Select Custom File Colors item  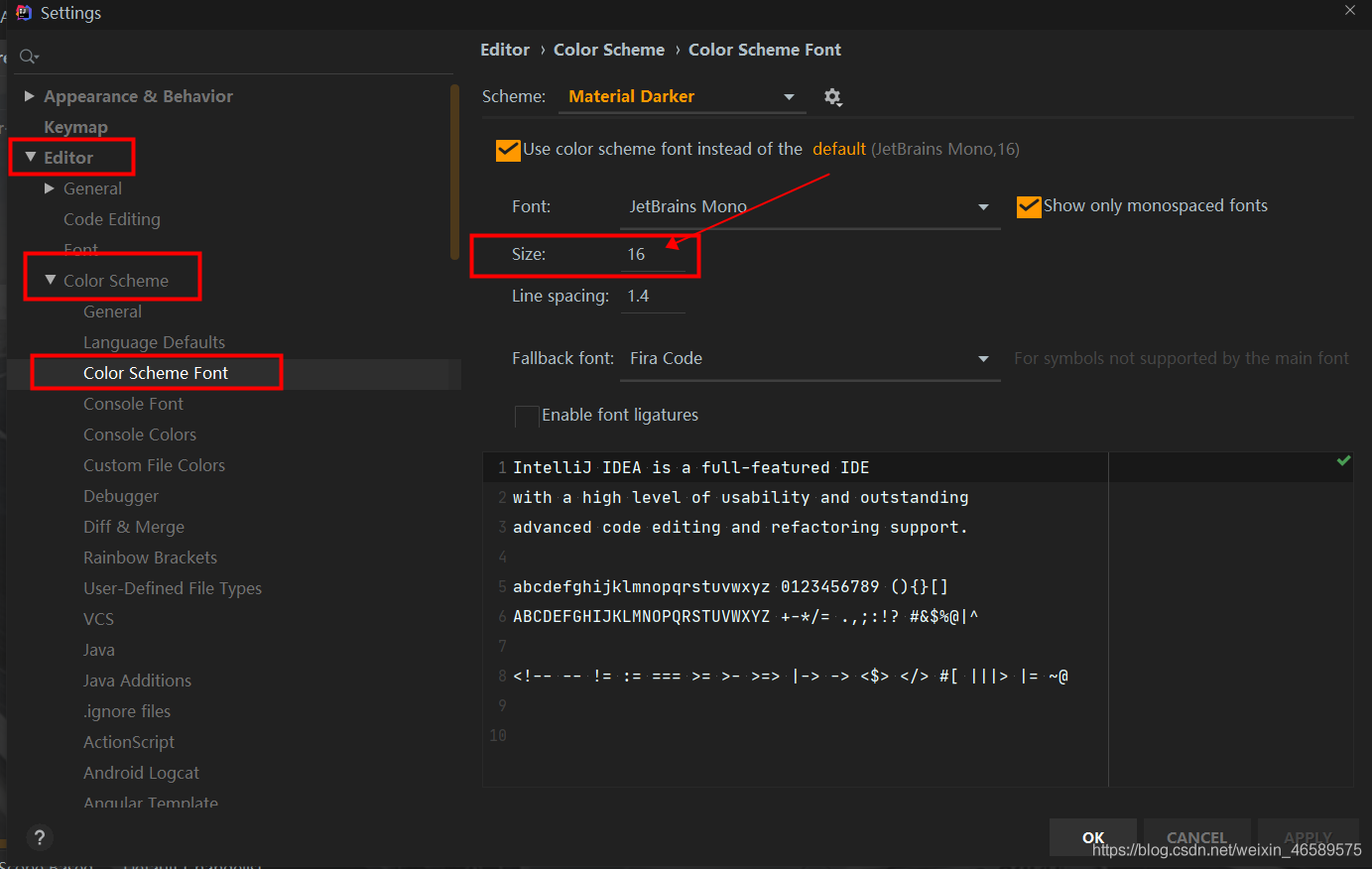pyautogui.click(x=154, y=465)
